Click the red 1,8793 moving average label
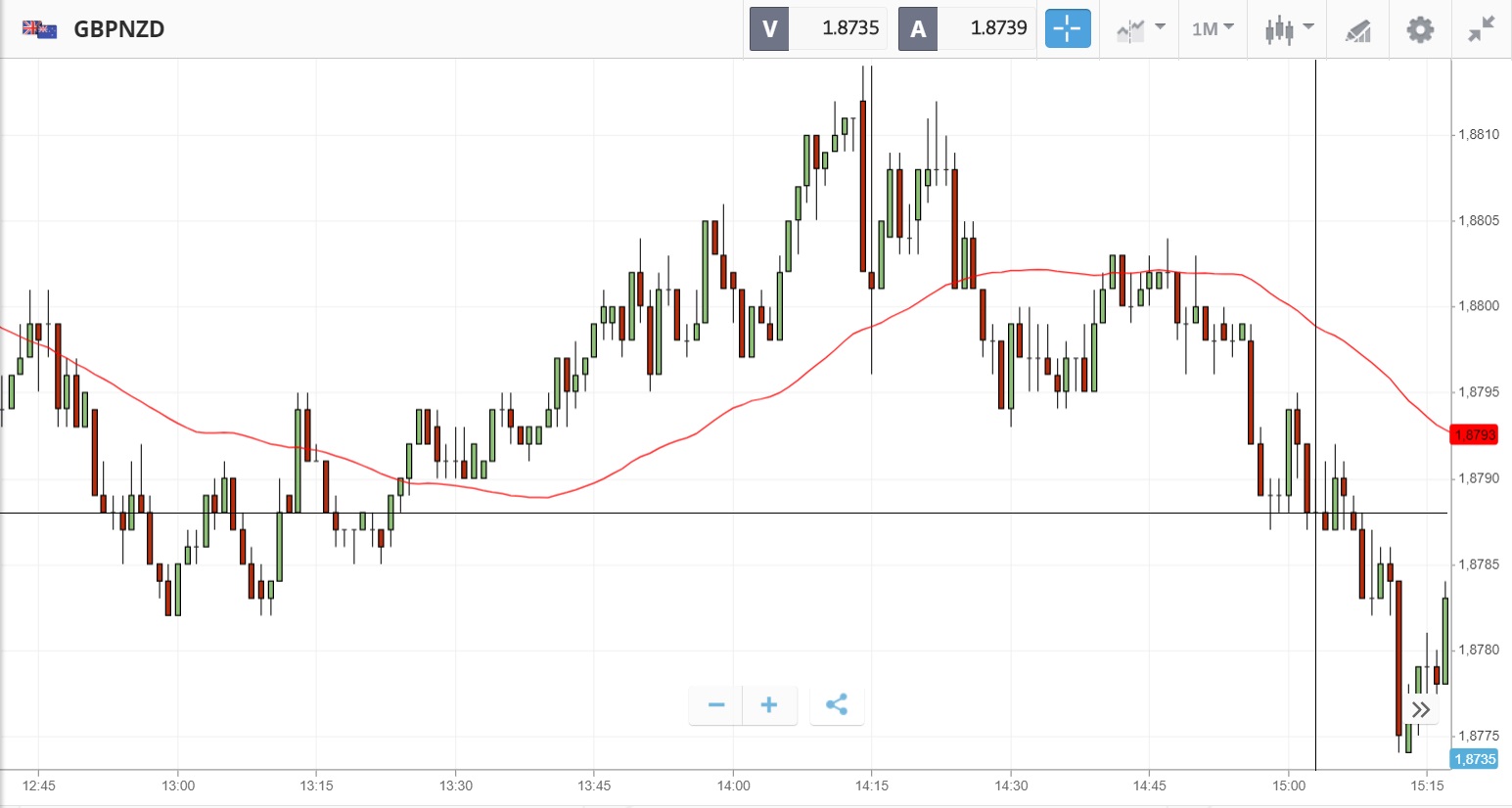1512x808 pixels. click(1474, 434)
